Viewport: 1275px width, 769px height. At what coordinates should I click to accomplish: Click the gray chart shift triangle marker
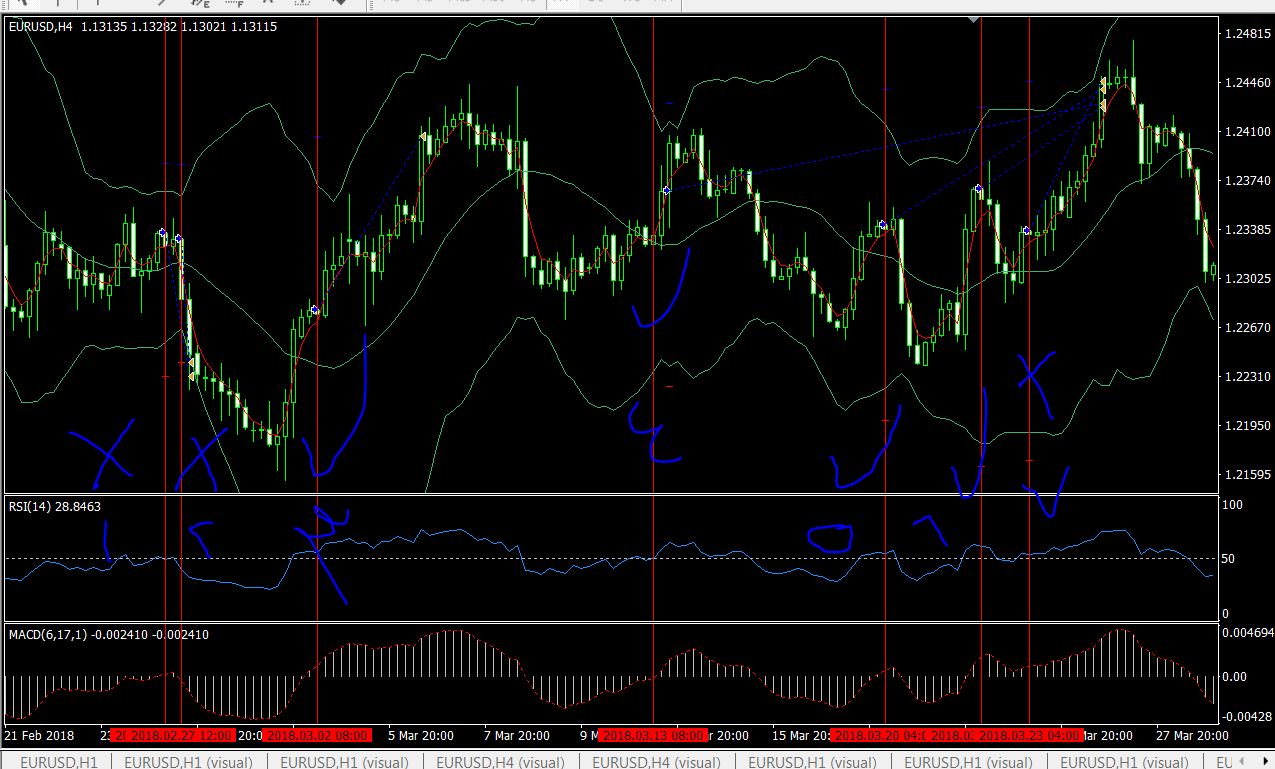(975, 19)
